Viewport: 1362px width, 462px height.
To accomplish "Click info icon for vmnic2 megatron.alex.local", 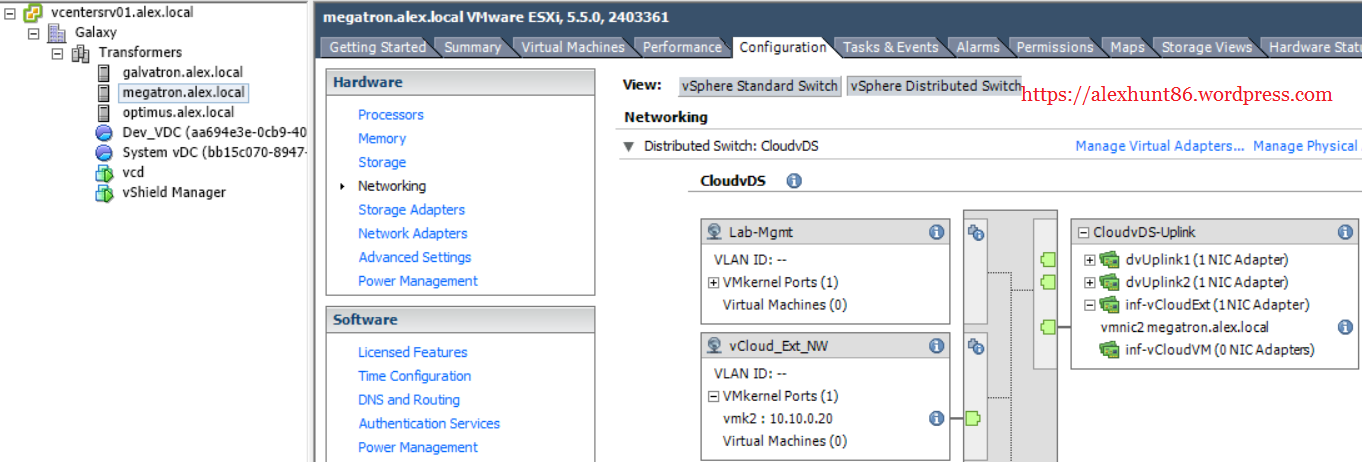I will pyautogui.click(x=1345, y=327).
